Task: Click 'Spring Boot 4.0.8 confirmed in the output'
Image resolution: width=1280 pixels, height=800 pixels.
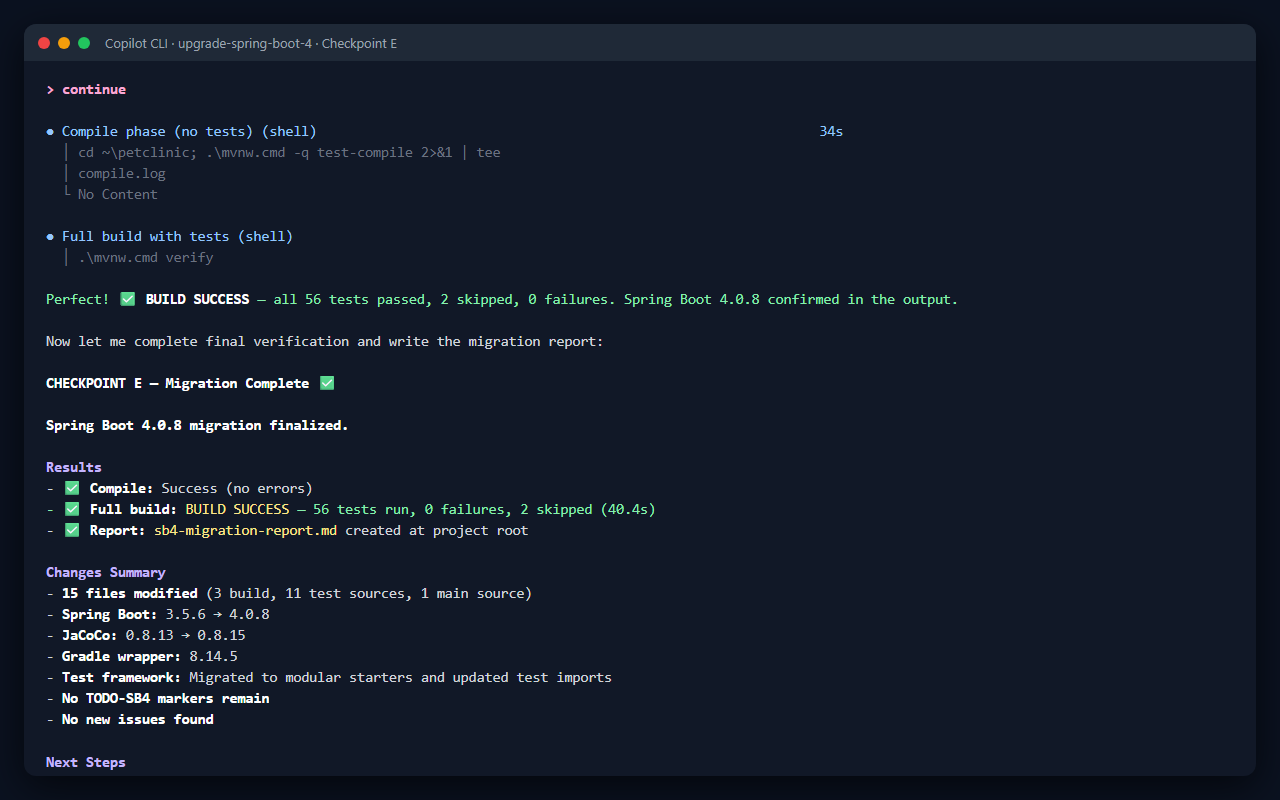Action: [790, 299]
